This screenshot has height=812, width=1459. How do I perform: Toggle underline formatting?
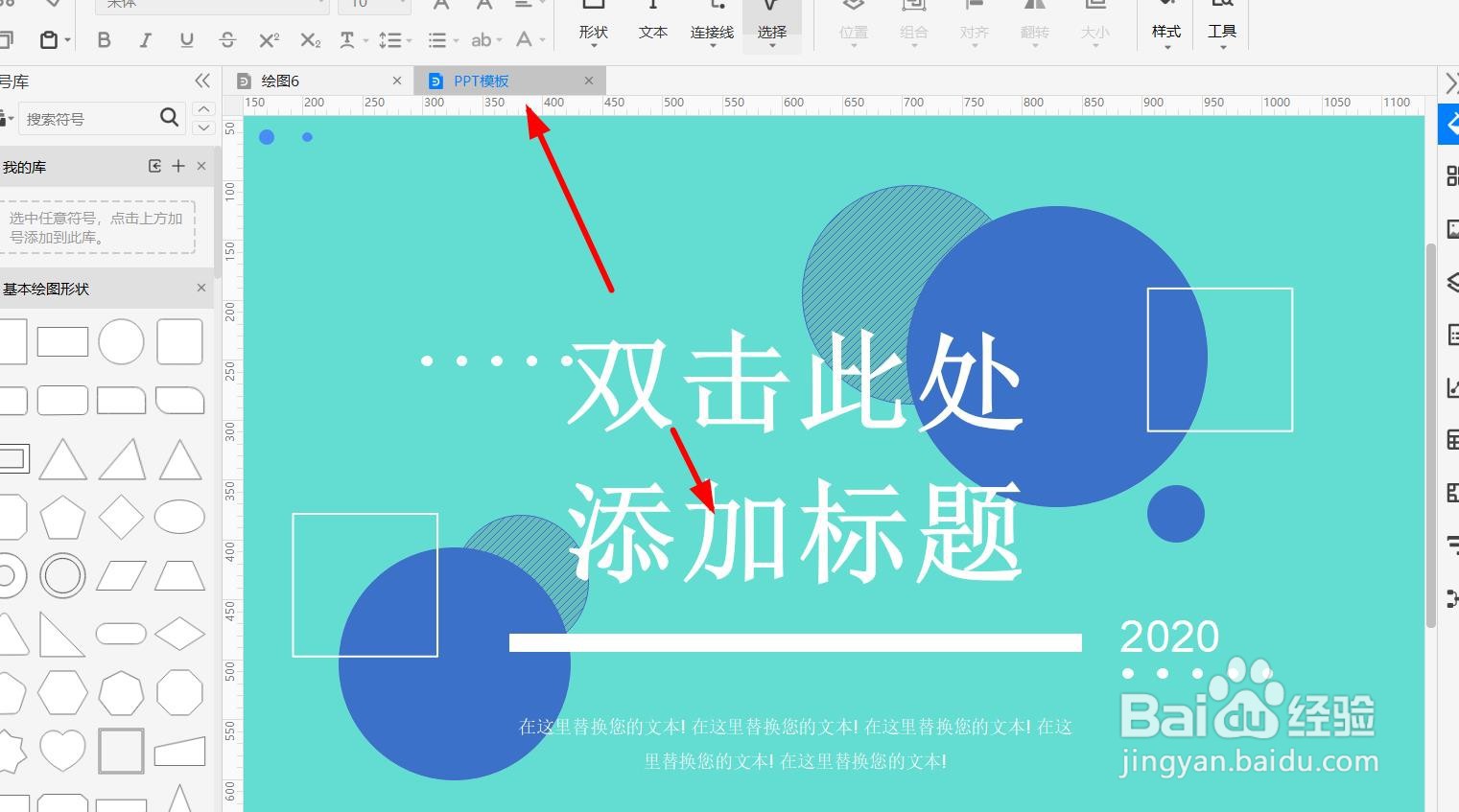pos(186,39)
